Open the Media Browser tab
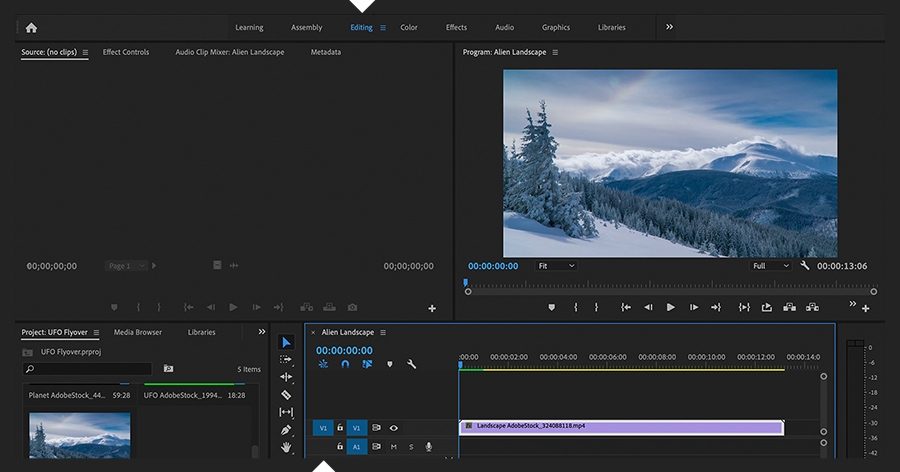This screenshot has width=900, height=472. coord(138,332)
